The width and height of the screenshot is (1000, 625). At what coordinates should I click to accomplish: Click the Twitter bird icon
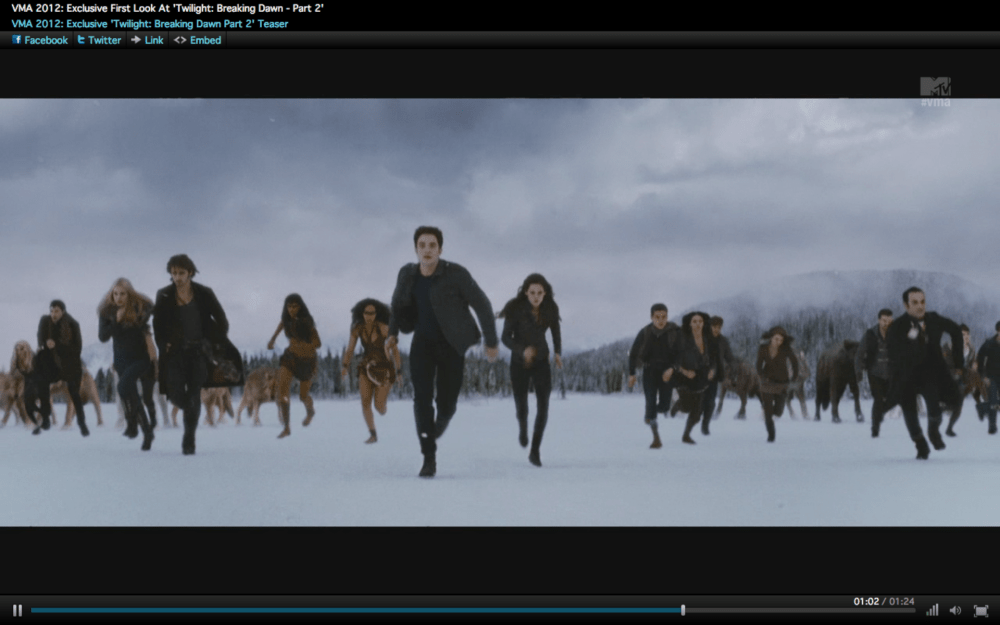click(81, 40)
